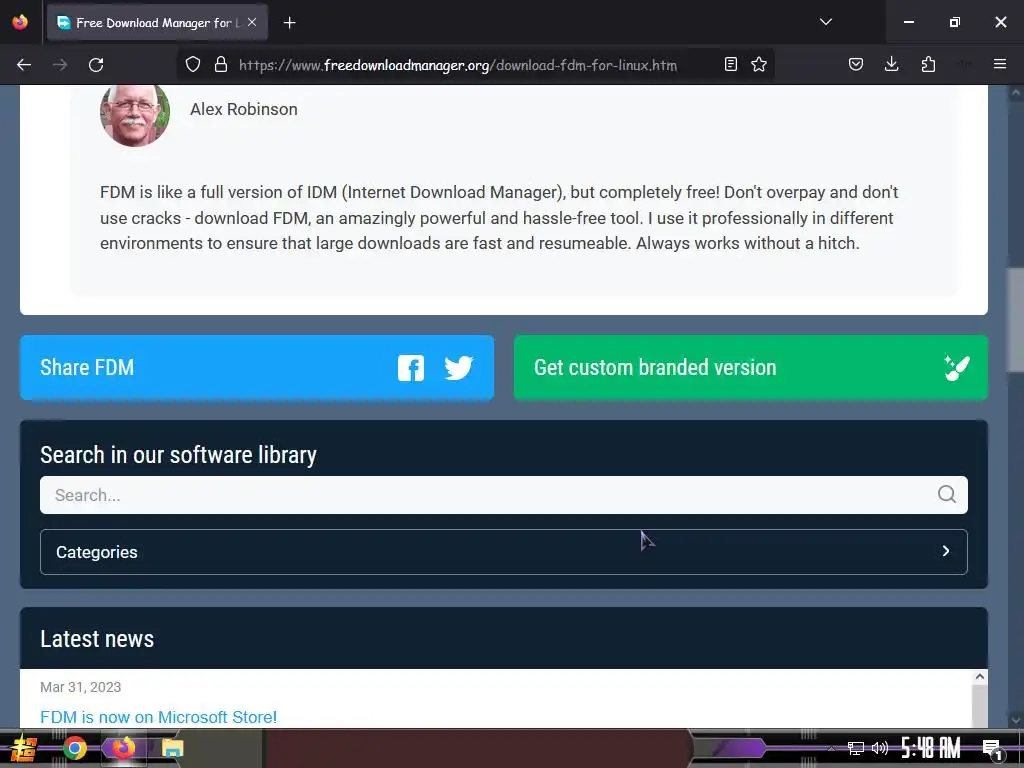1024x768 pixels.
Task: Open a new browser tab
Action: (289, 23)
